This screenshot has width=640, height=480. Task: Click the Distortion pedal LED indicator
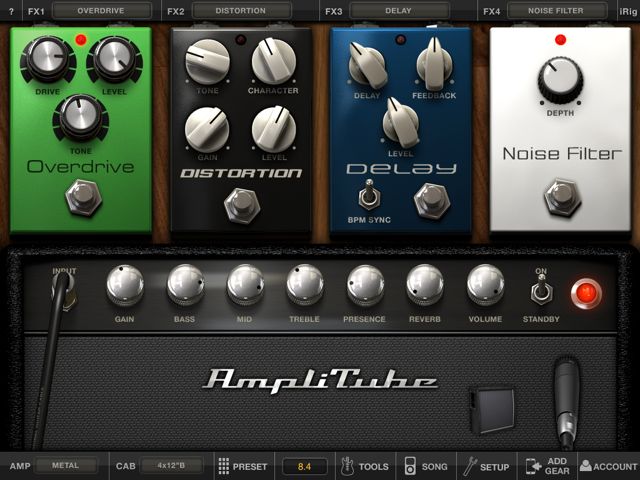(x=241, y=40)
